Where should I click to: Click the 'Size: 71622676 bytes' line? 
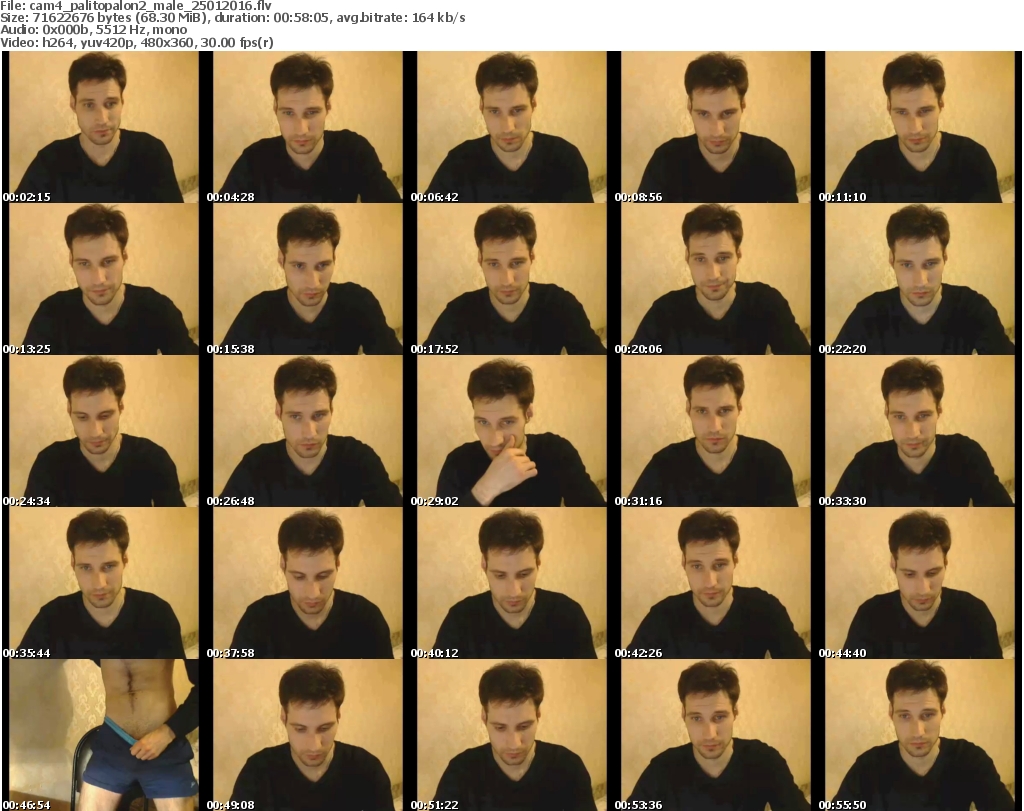232,18
